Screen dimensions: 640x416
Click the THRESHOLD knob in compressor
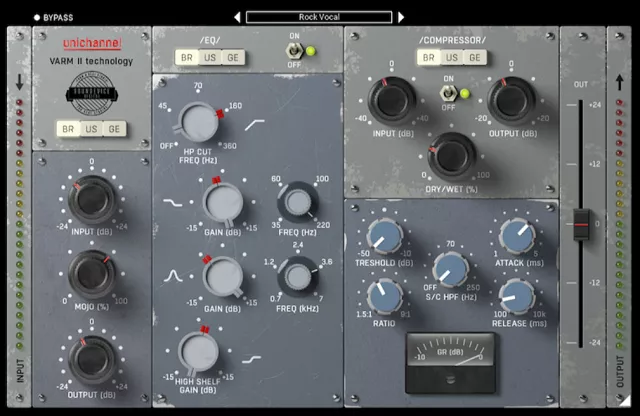pos(383,237)
